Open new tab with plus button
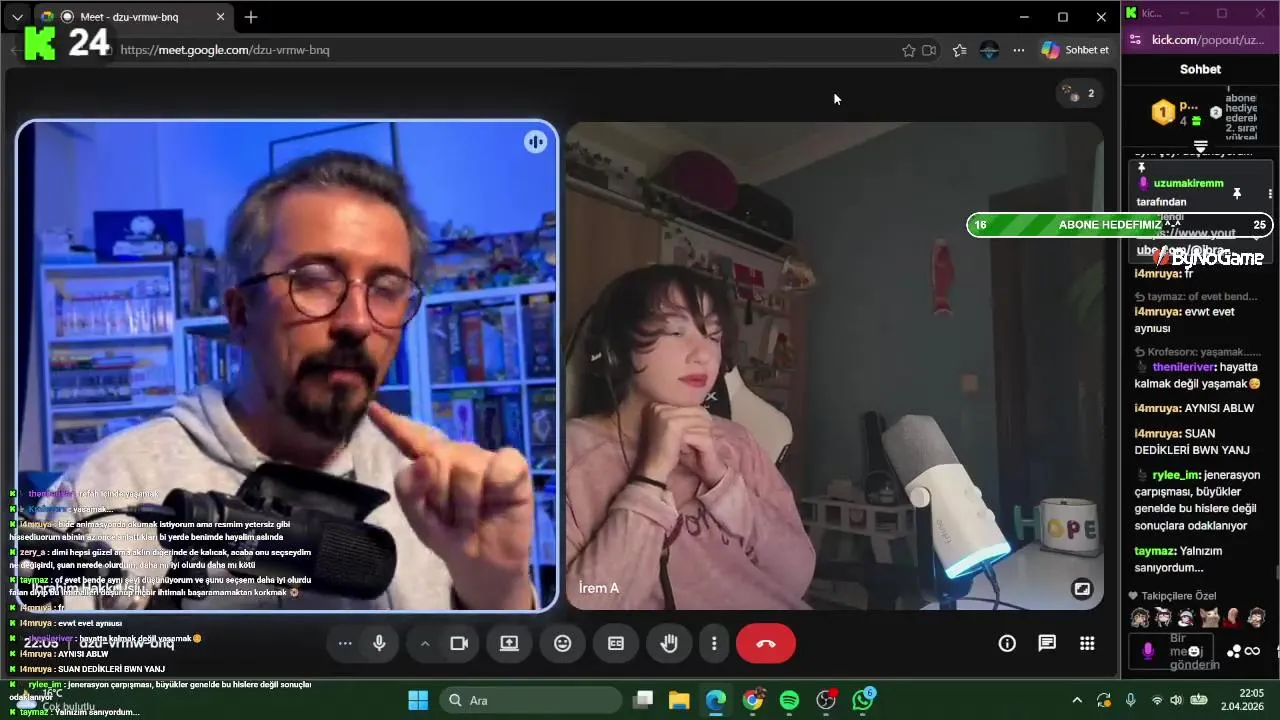Image resolution: width=1280 pixels, height=720 pixels. (251, 17)
